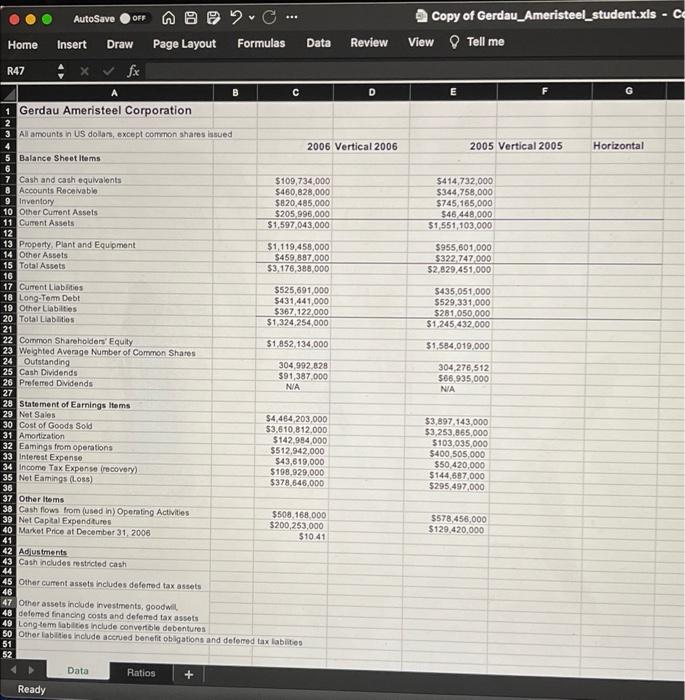Click the 2005 Net Earnings $295,497,000

(456, 487)
